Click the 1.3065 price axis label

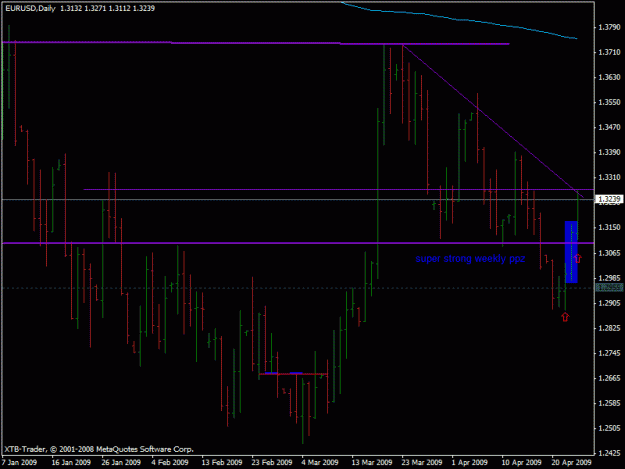[609, 253]
